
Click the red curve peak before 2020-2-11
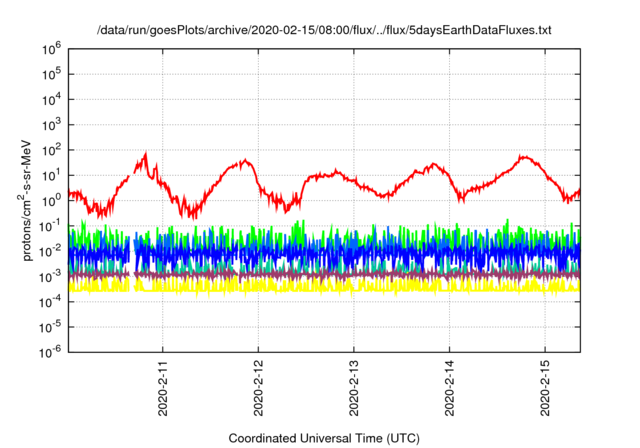(x=146, y=155)
